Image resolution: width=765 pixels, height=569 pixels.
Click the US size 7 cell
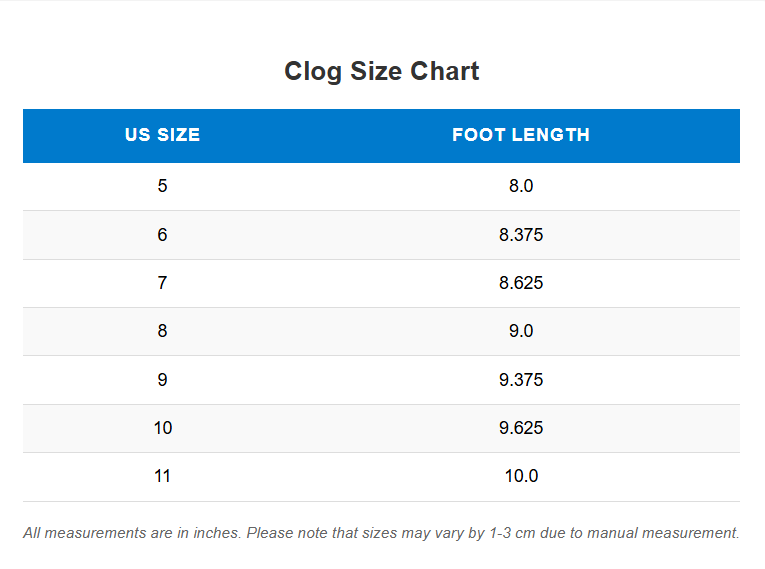coord(162,283)
